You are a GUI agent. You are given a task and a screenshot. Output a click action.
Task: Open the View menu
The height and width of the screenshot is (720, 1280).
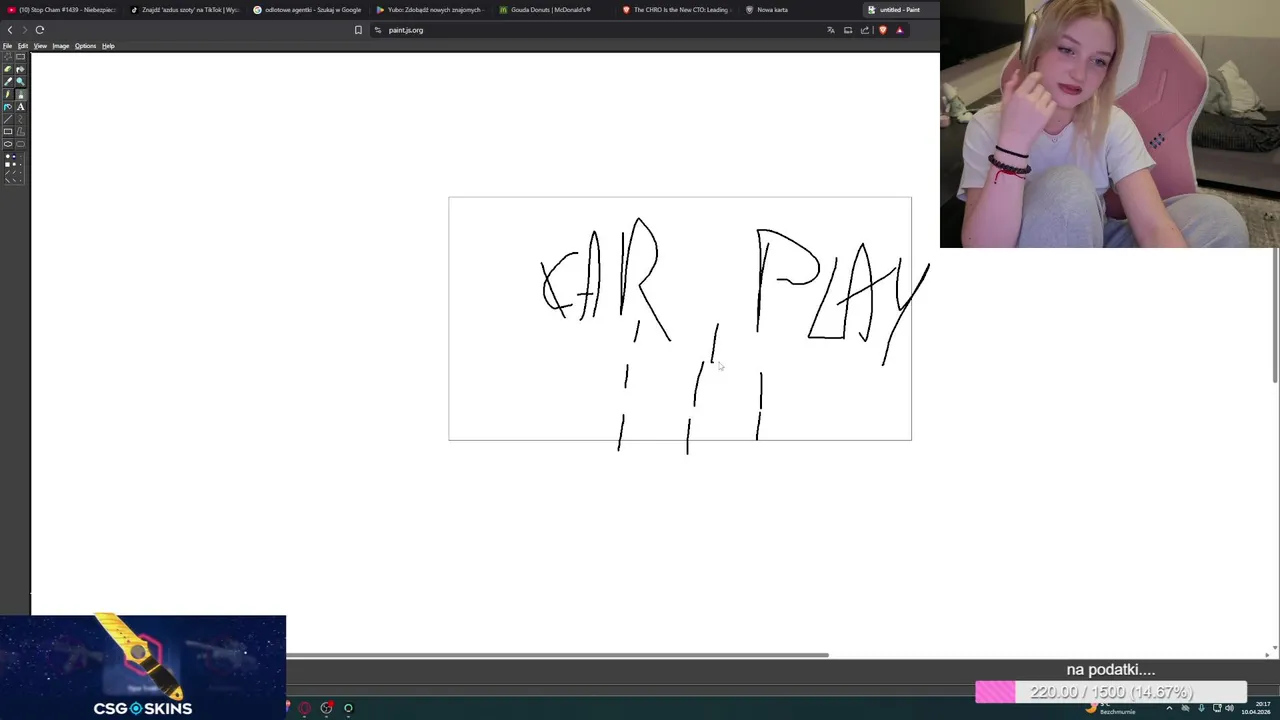[40, 46]
